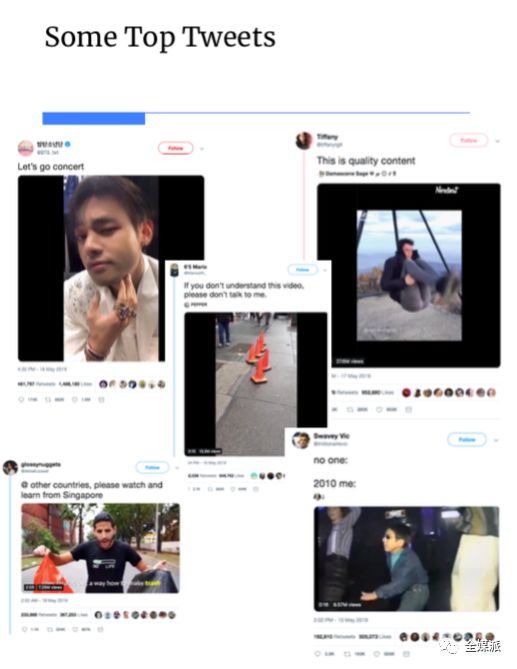The image size is (517, 669).
Task: Open the Swavey Vic profile avatar
Action: coord(301,440)
